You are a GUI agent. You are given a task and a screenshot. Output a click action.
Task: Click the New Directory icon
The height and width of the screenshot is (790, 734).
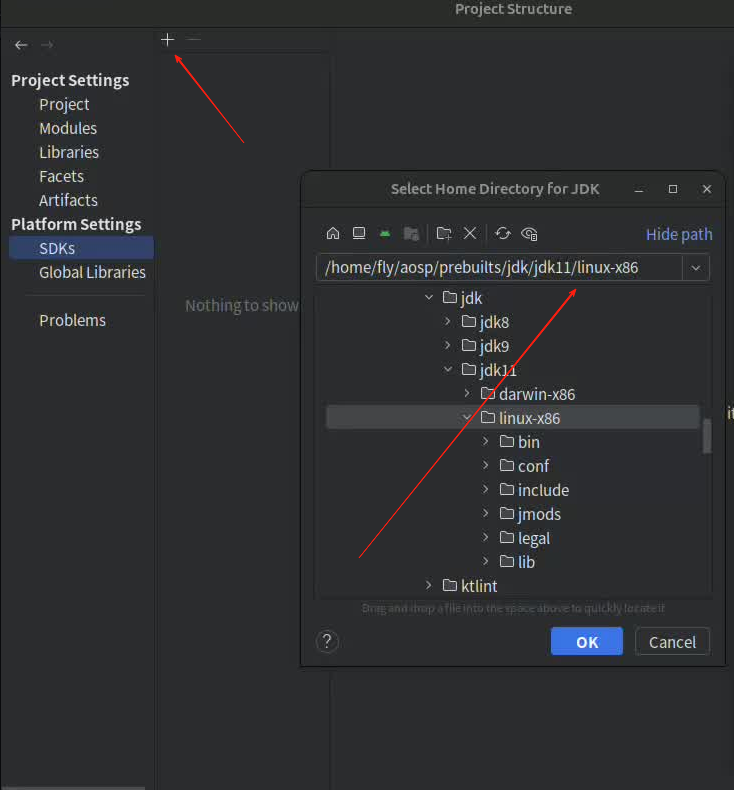[x=444, y=234]
